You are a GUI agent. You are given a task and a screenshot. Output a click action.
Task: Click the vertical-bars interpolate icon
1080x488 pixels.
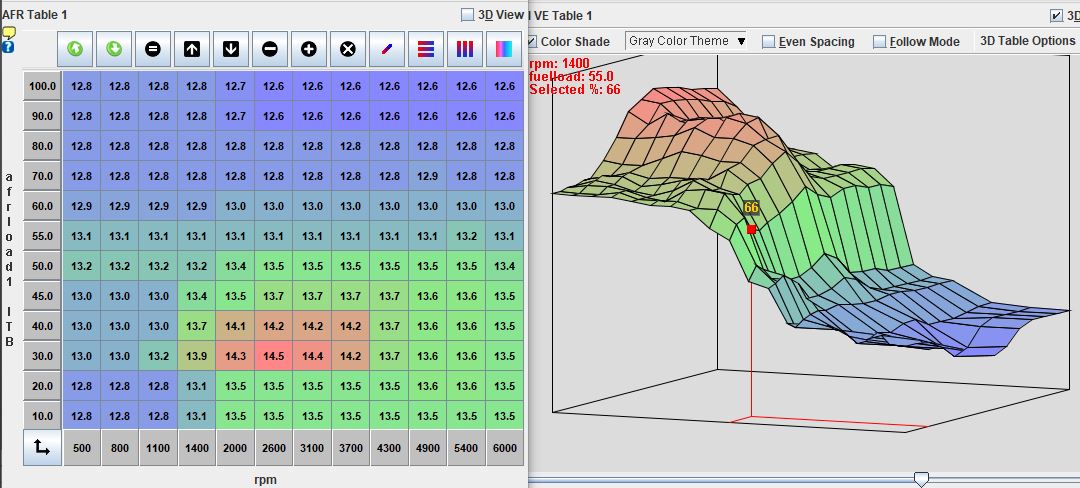click(465, 49)
